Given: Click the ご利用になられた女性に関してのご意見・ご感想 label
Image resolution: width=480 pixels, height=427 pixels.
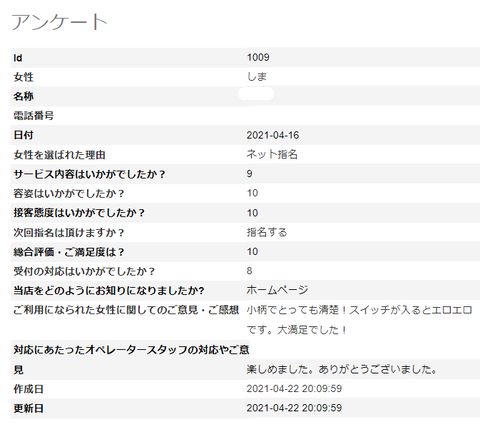Looking at the screenshot, I should point(126,310).
